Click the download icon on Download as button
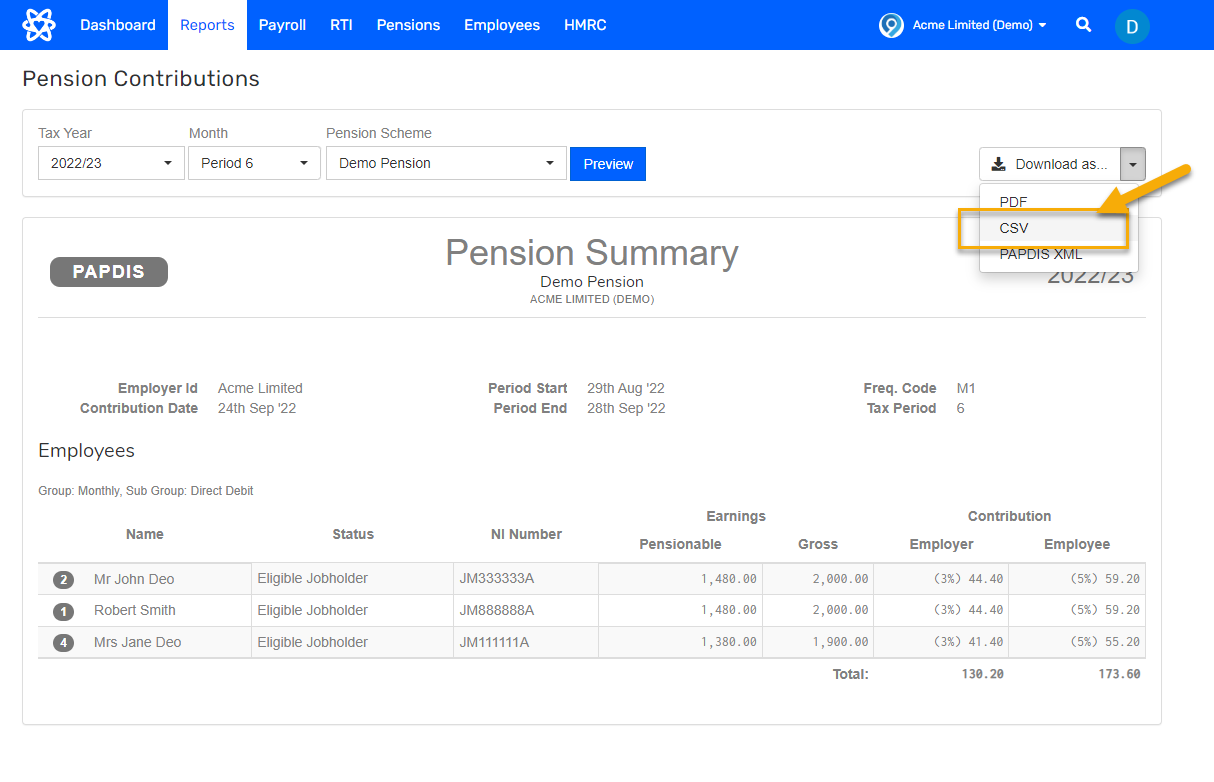 [x=1000, y=163]
